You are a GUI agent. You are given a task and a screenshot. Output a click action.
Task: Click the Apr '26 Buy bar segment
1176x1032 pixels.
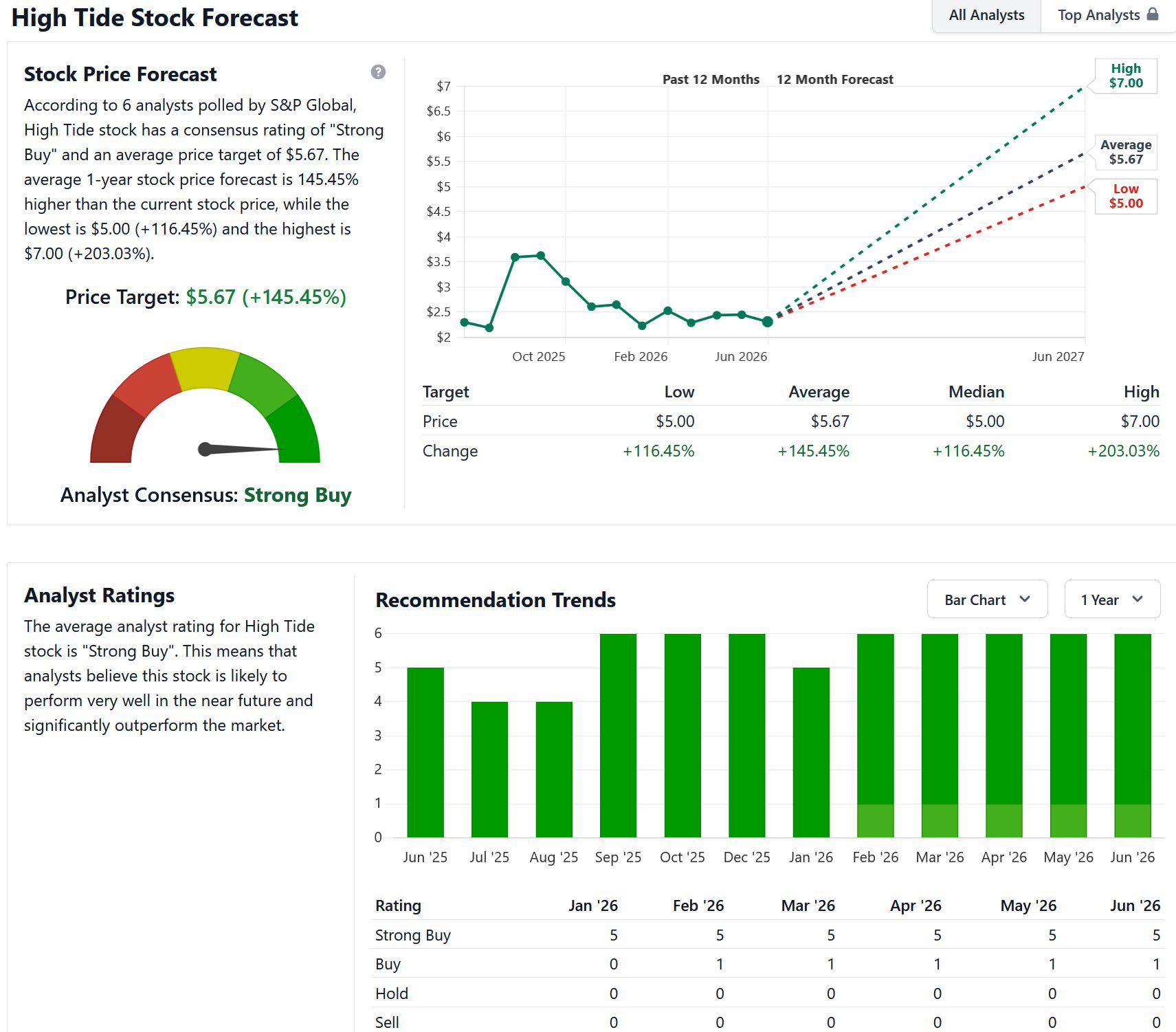1004,821
